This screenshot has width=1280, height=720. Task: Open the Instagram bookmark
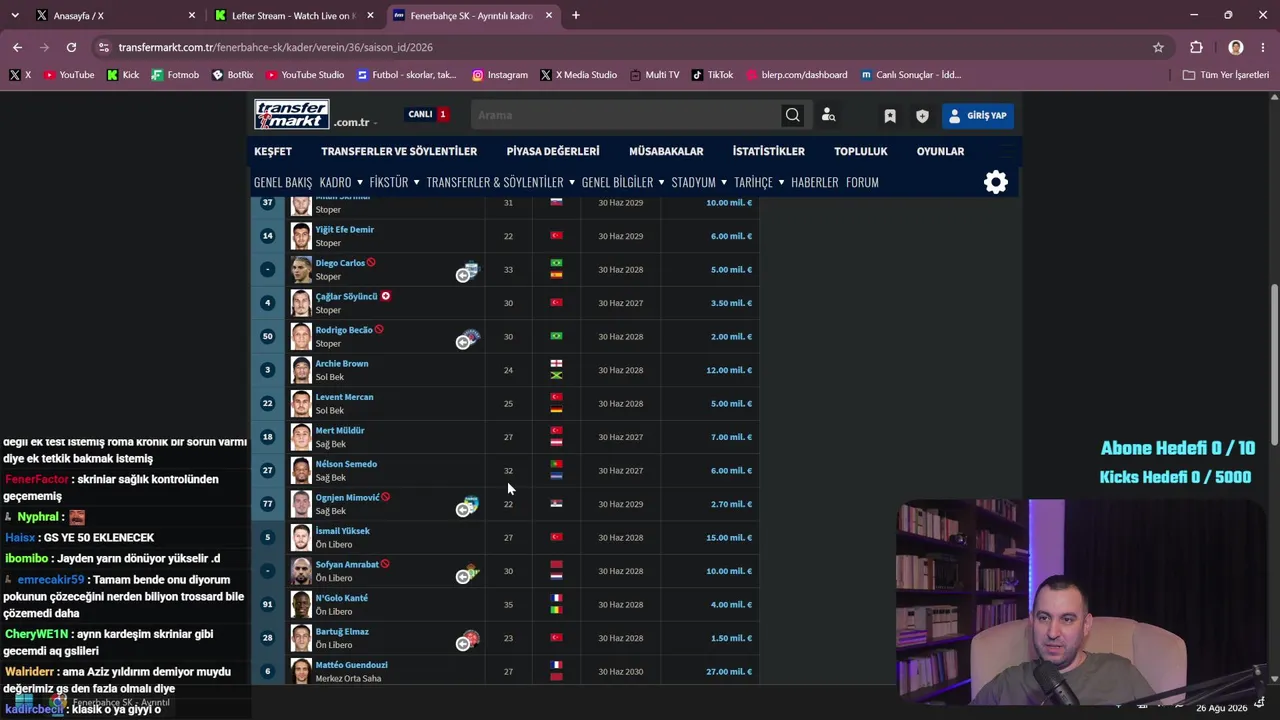pos(500,75)
